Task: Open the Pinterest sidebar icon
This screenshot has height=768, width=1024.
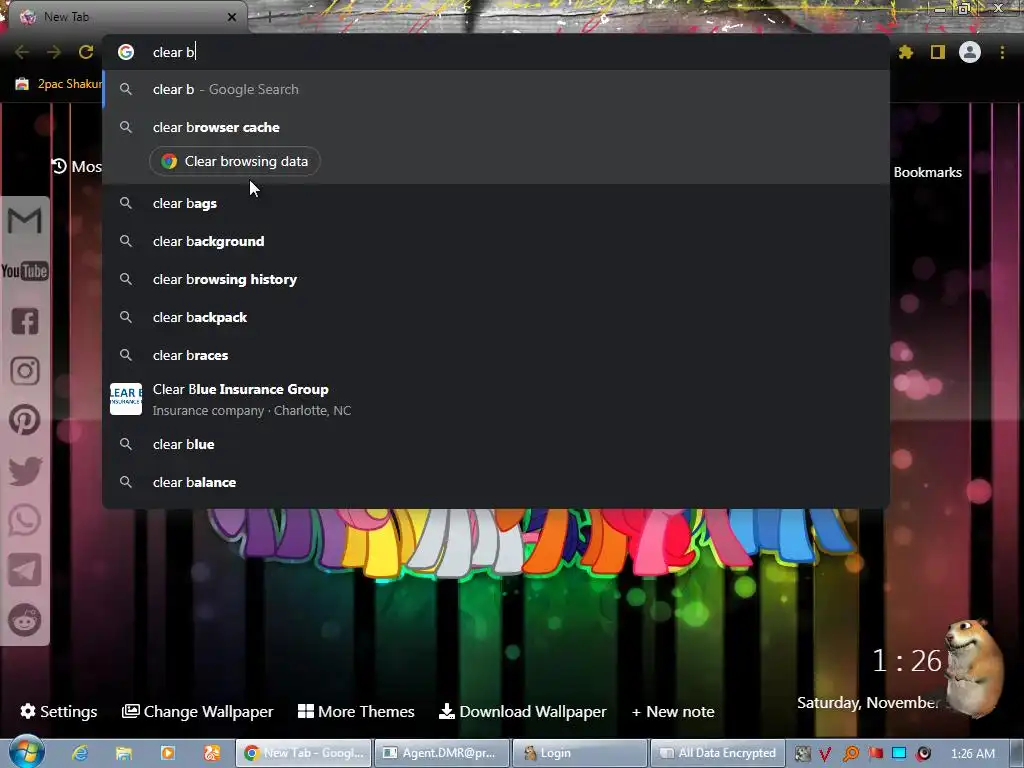Action: click(25, 421)
